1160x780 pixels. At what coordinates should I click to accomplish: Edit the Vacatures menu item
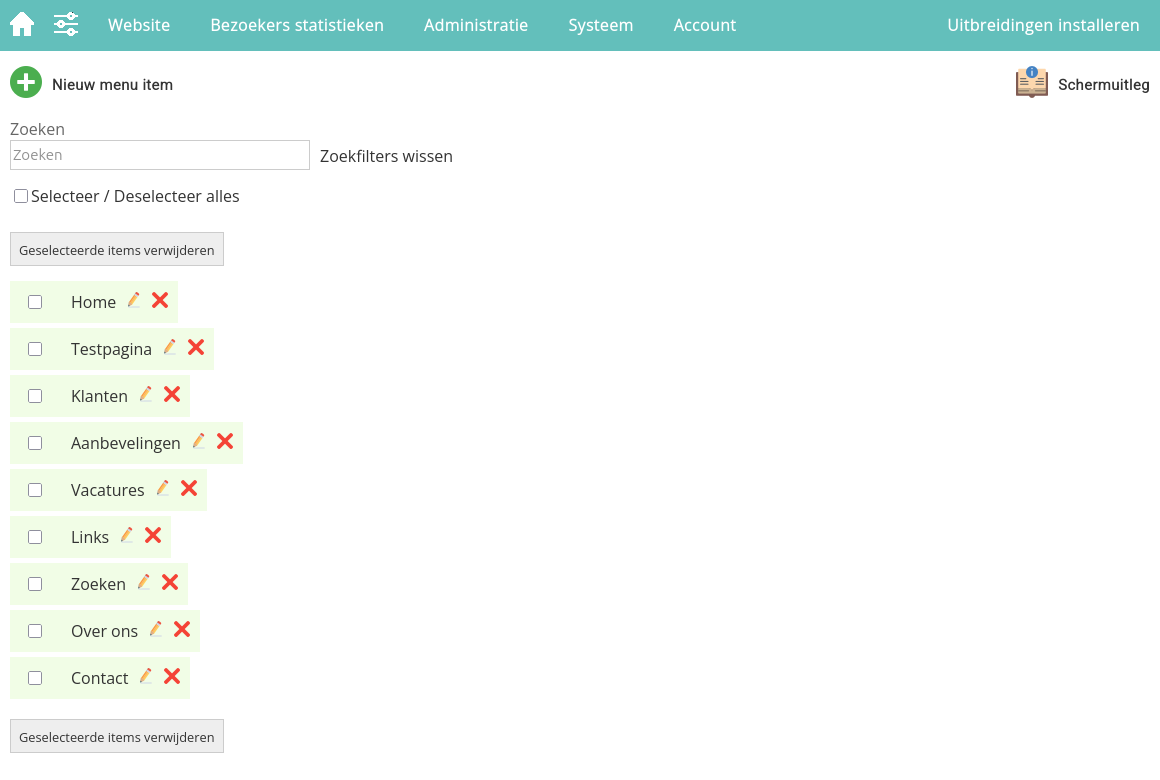tap(163, 488)
